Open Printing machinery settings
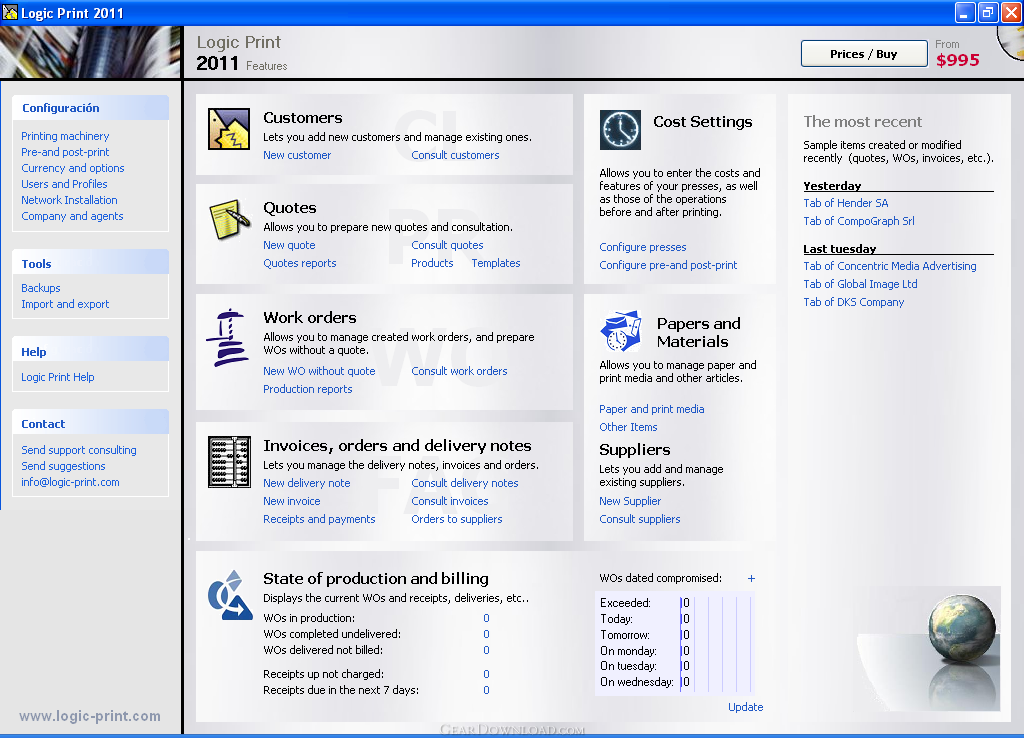 65,136
